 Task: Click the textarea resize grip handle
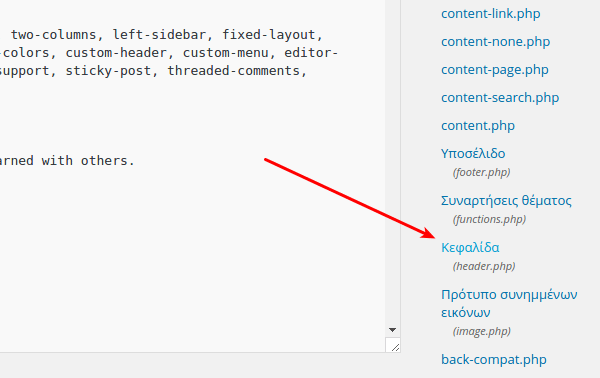[395, 347]
